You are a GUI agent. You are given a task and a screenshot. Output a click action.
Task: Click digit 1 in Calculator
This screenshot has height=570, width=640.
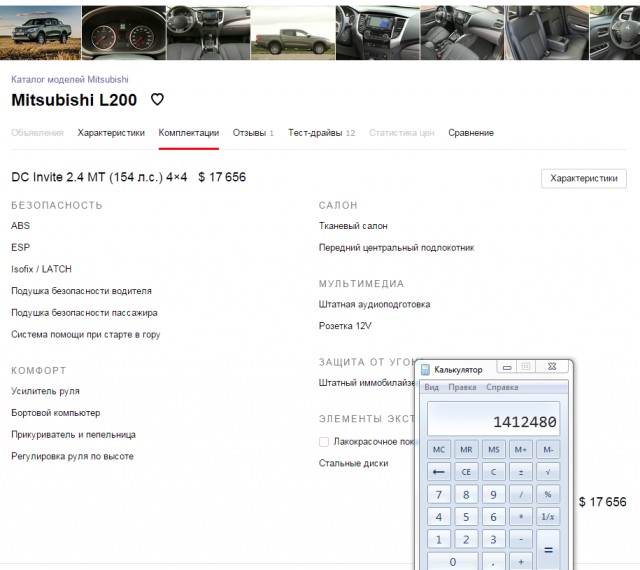439,539
